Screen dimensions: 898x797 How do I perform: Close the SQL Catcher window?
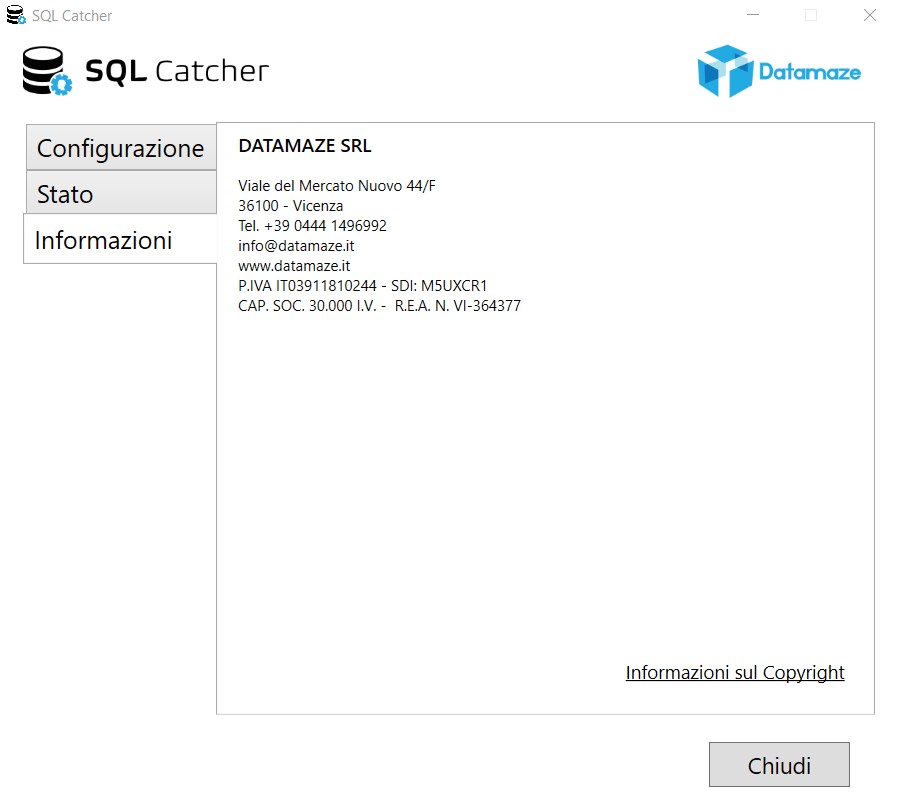pyautogui.click(x=869, y=15)
